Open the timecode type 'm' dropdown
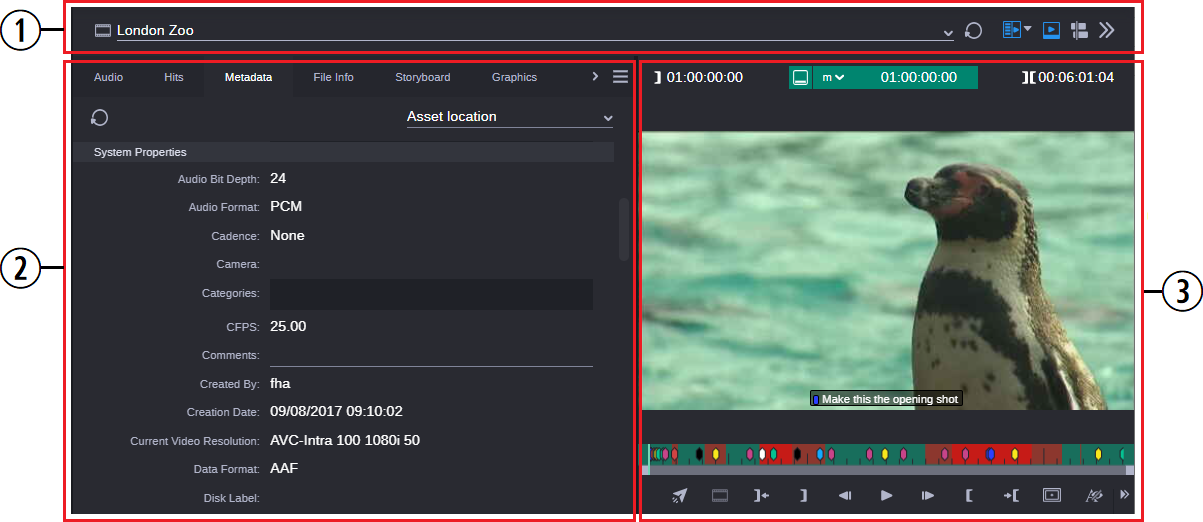This screenshot has height=522, width=1203. pyautogui.click(x=833, y=77)
